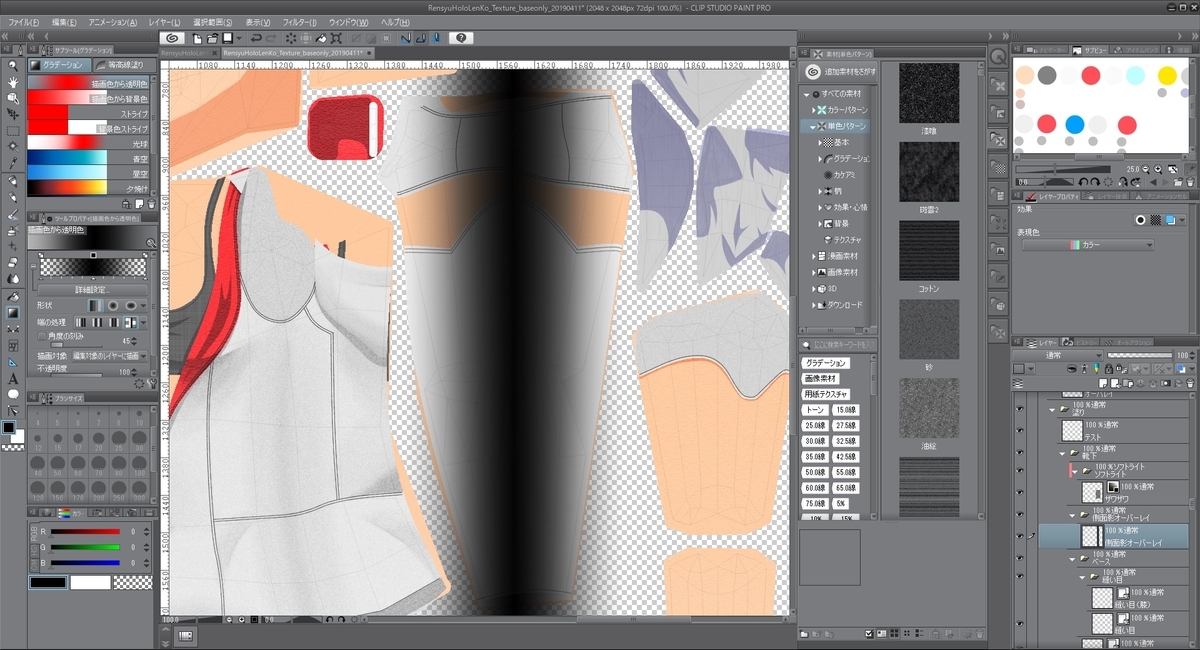1200x650 pixels.
Task: Click rotate left icon in Sub View
Action: tap(1083, 181)
